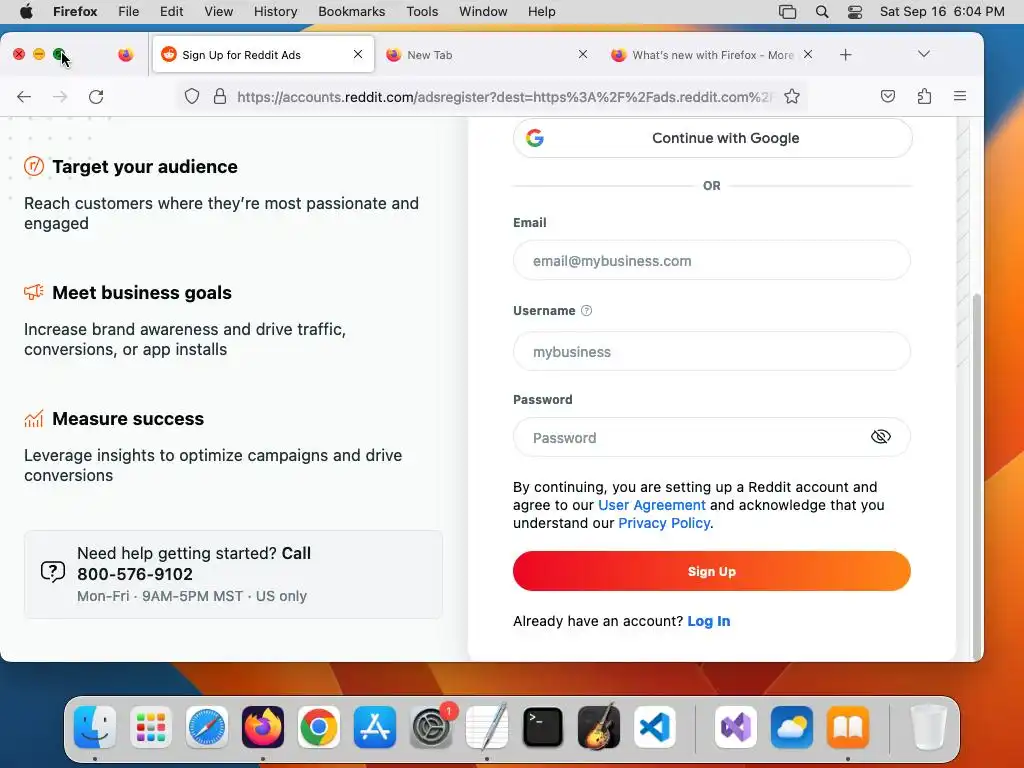Click Continue with Google button
Viewport: 1024px width, 768px height.
[x=712, y=138]
